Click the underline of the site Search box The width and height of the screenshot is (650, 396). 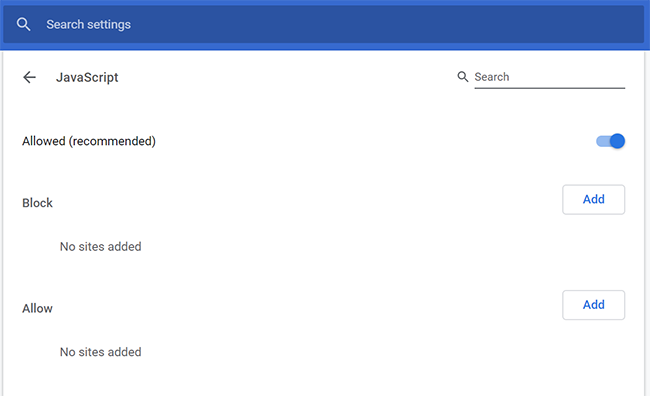pyautogui.click(x=549, y=88)
